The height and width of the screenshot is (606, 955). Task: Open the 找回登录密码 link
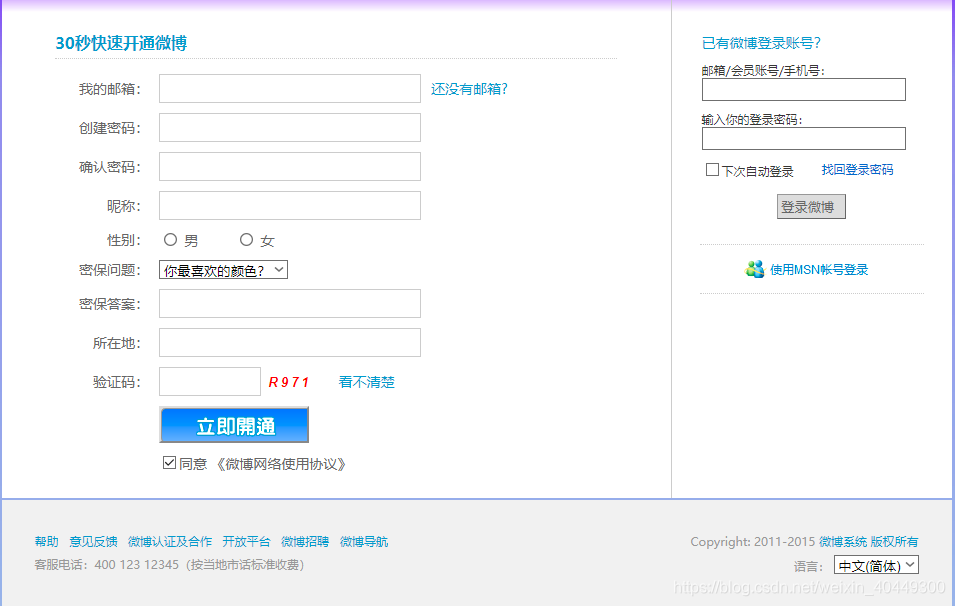point(857,170)
